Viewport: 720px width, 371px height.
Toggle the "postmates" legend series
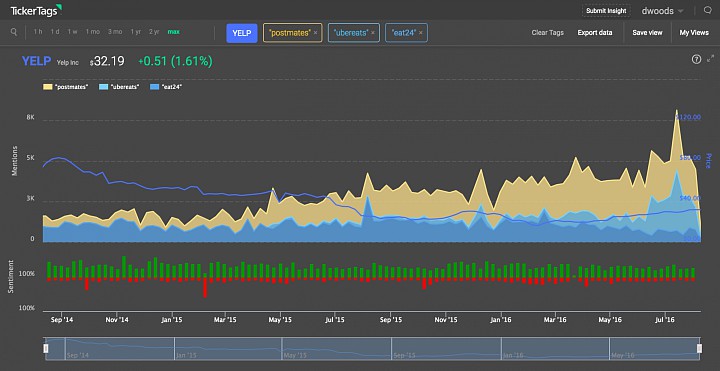tap(66, 86)
